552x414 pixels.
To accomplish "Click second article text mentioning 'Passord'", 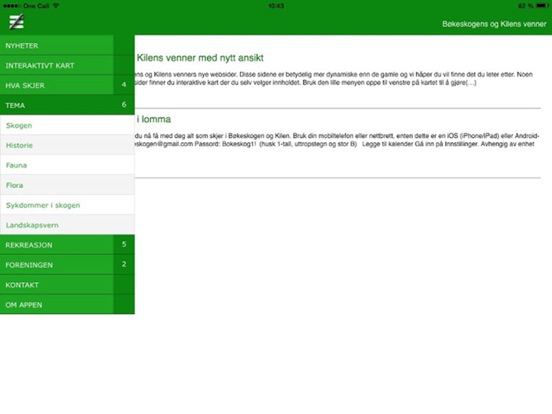I will [337, 140].
